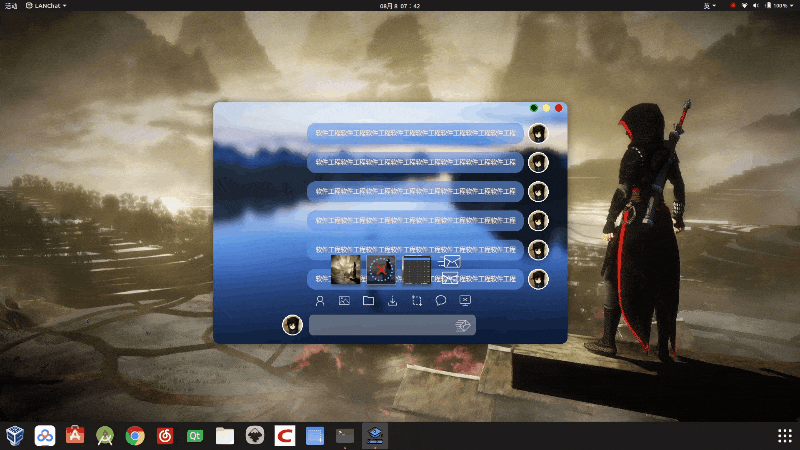
Task: Click the volume icon in the top bar
Action: 756,6
